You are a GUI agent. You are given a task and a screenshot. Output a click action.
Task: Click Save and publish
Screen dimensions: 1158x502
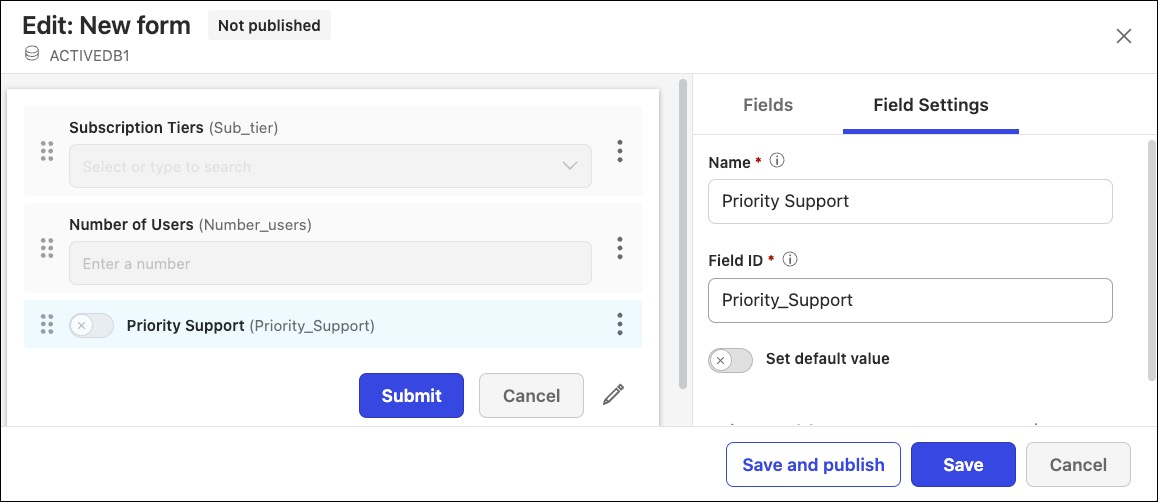[813, 464]
